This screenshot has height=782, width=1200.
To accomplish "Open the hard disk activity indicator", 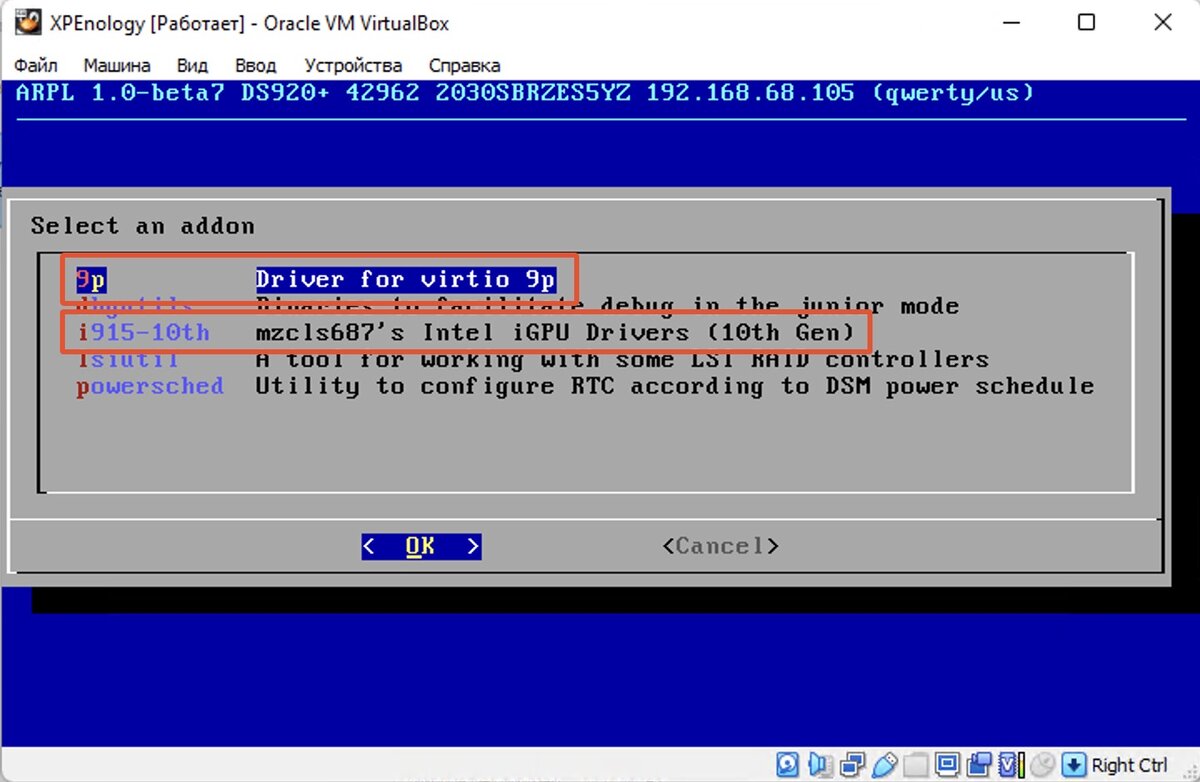I will 787,765.
